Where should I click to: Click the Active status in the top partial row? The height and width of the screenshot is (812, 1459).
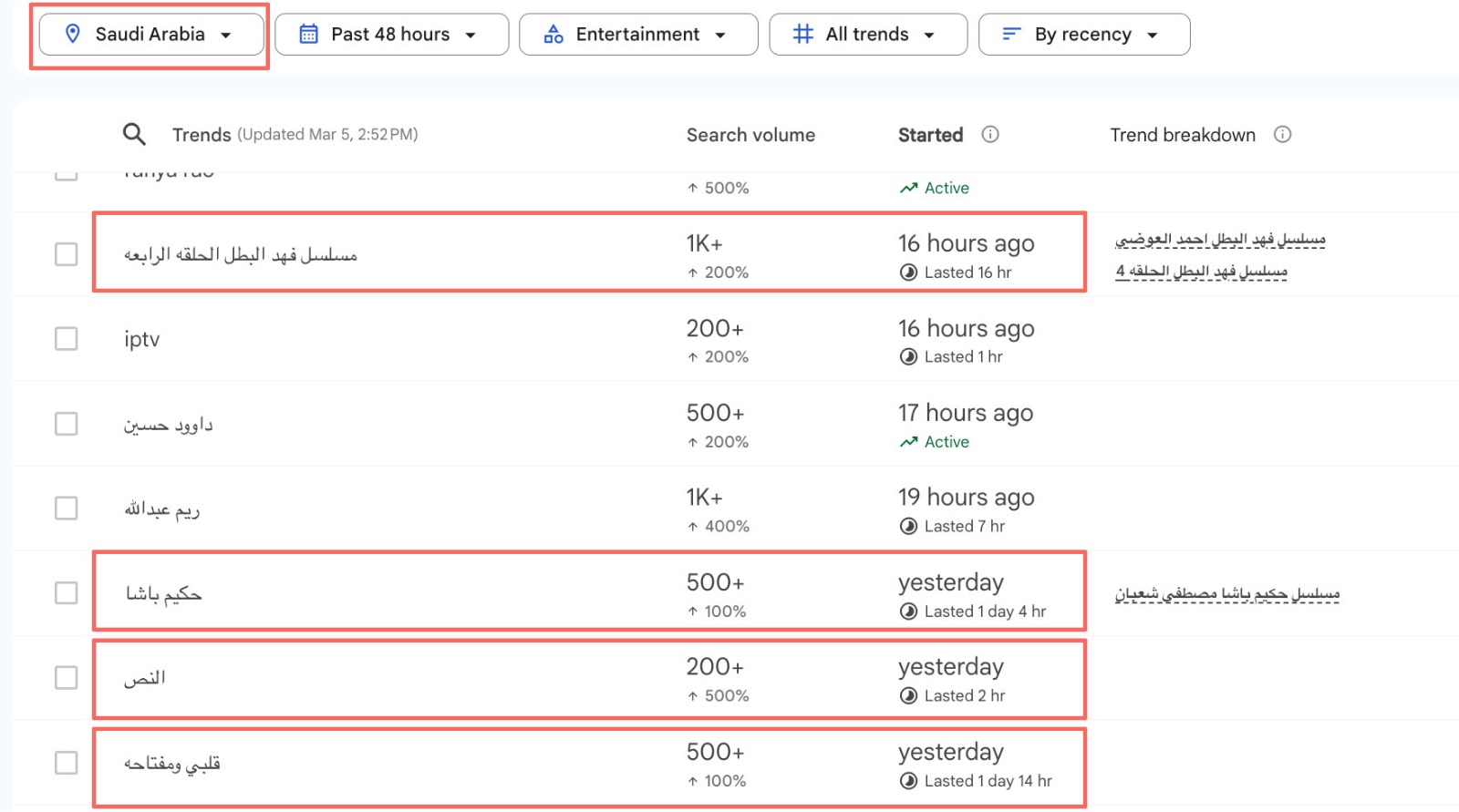pyautogui.click(x=935, y=188)
